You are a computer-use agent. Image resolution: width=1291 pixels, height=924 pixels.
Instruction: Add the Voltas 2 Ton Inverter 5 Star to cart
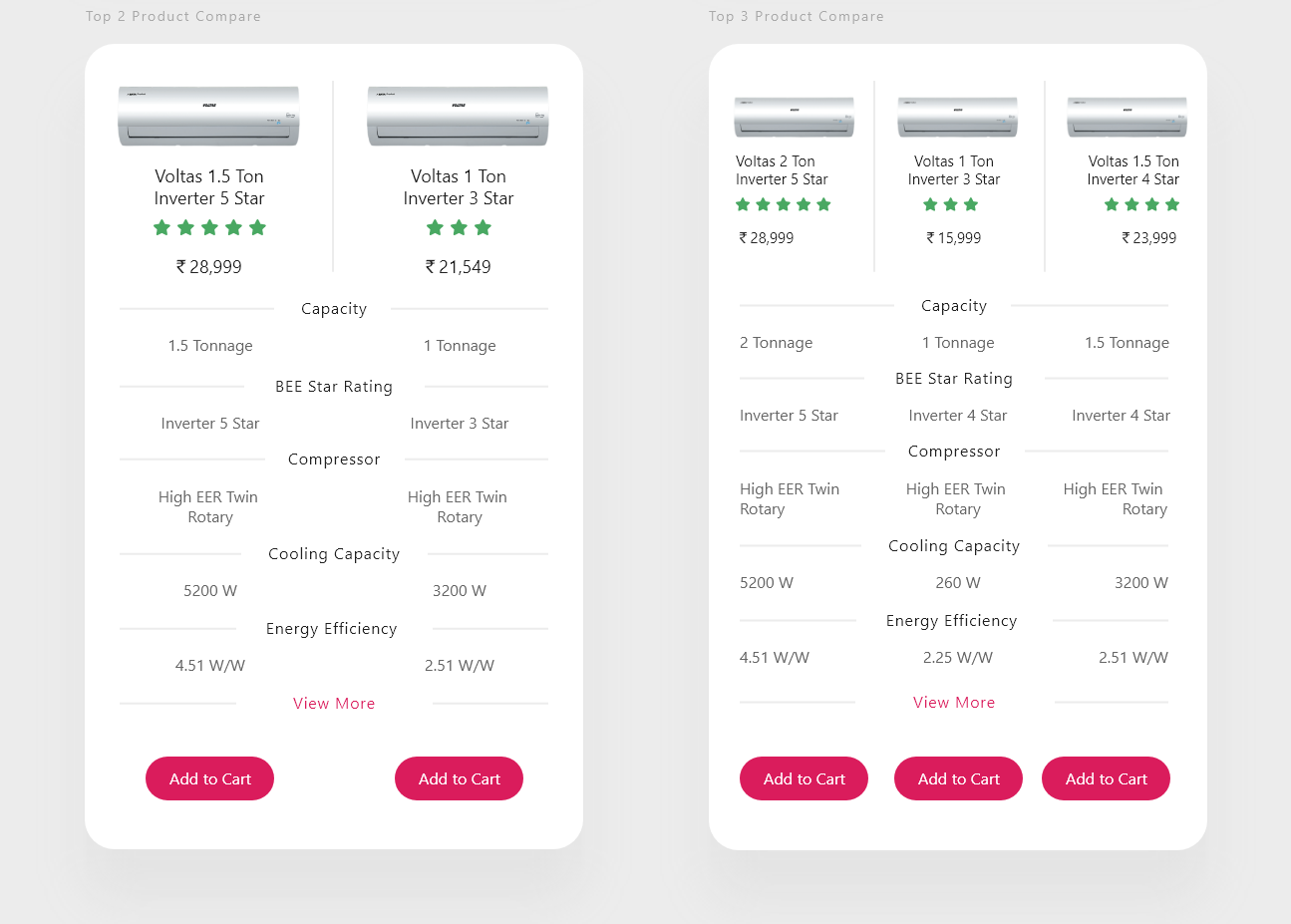(804, 778)
